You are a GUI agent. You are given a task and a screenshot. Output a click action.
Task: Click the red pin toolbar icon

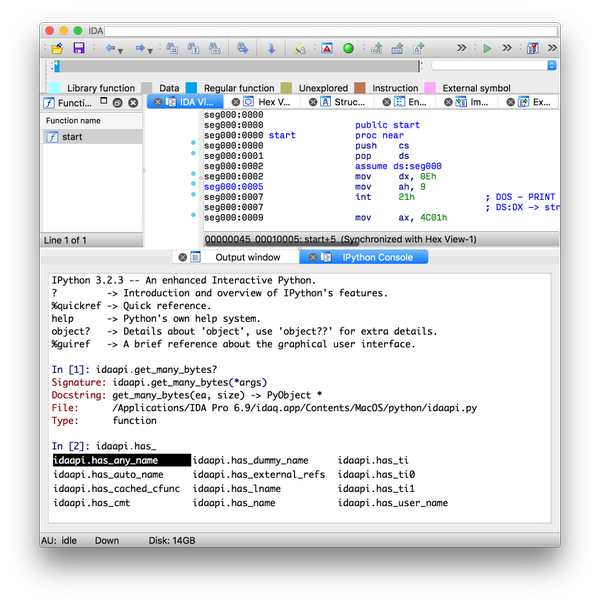coord(533,48)
